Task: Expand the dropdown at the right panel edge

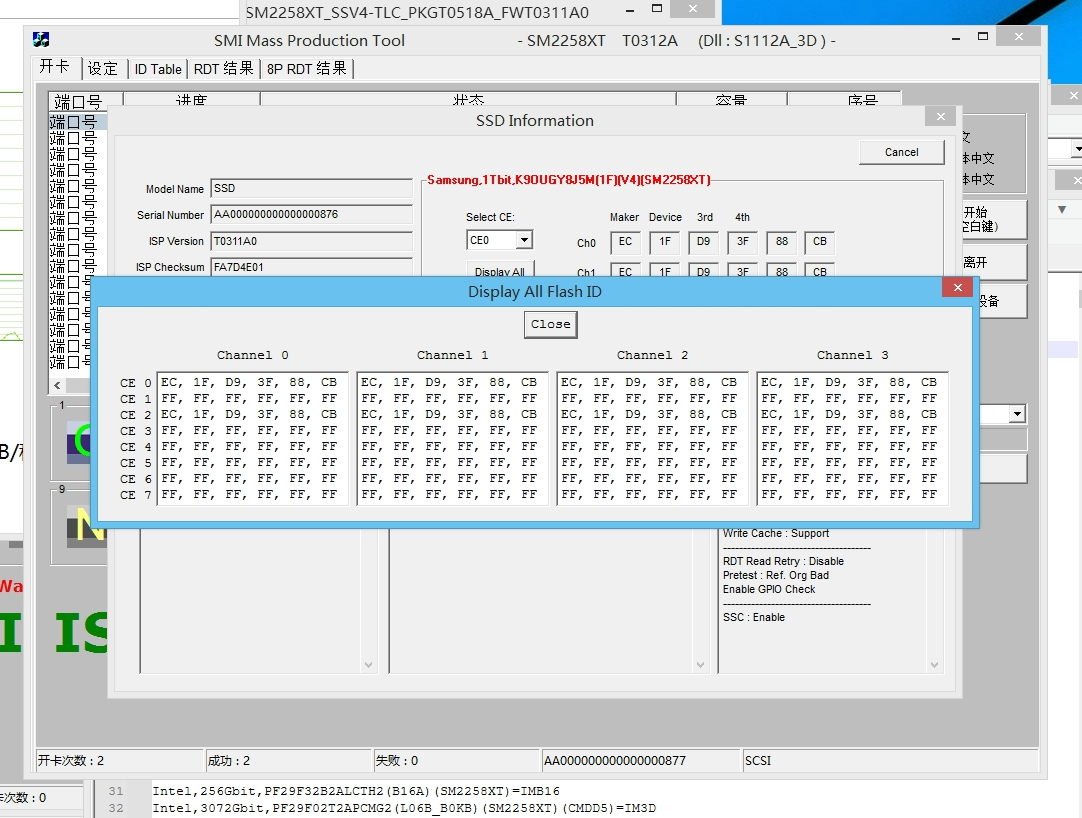Action: click(1017, 414)
